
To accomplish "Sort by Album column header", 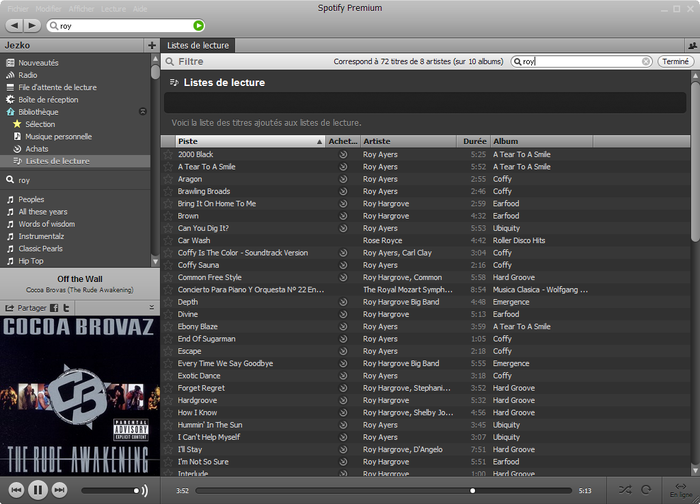I will pyautogui.click(x=542, y=142).
